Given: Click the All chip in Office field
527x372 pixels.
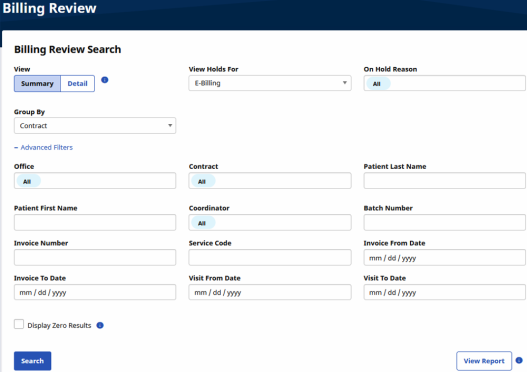Looking at the screenshot, I should click(x=29, y=181).
